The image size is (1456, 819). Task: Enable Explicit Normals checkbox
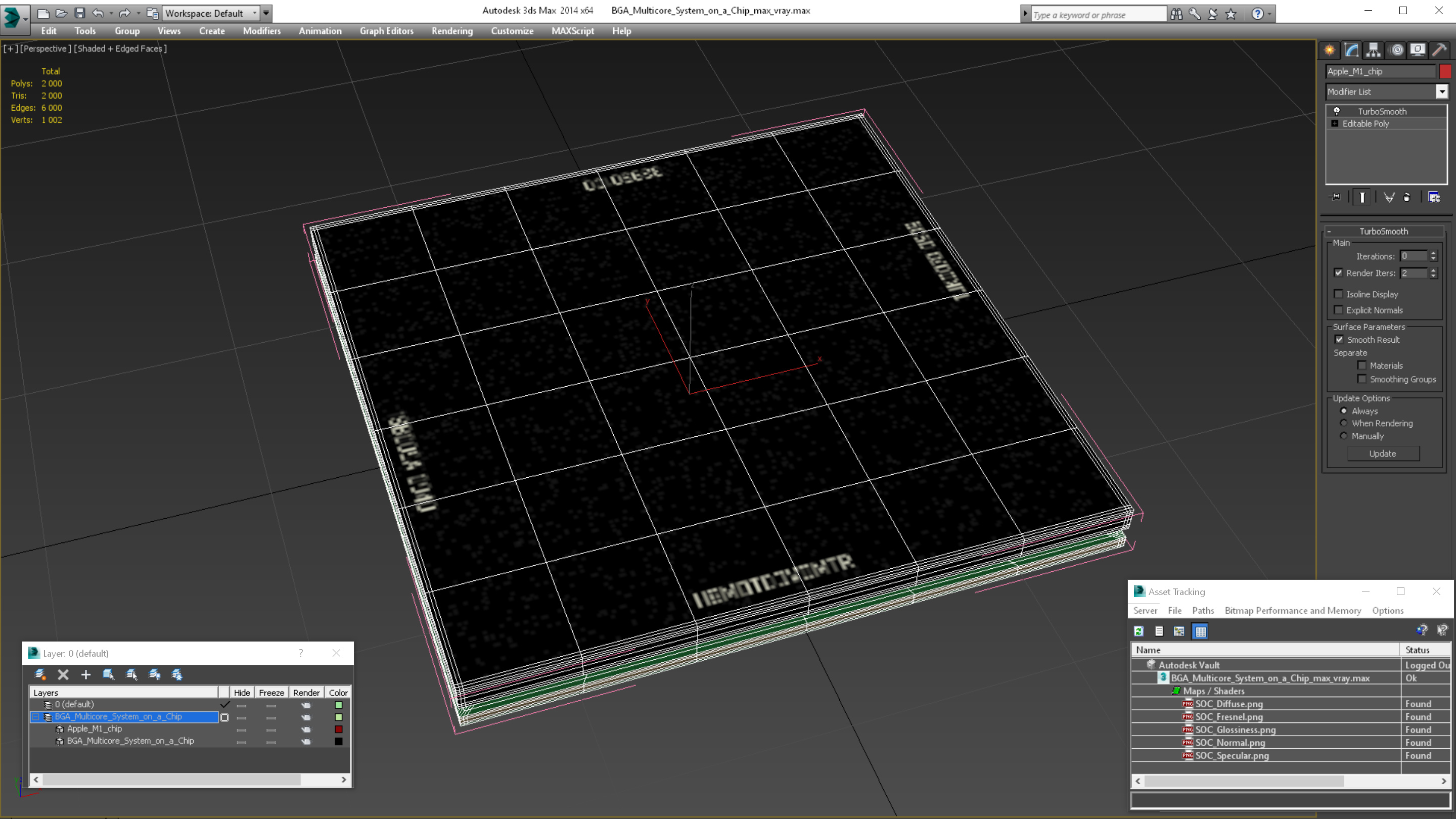coord(1338,310)
